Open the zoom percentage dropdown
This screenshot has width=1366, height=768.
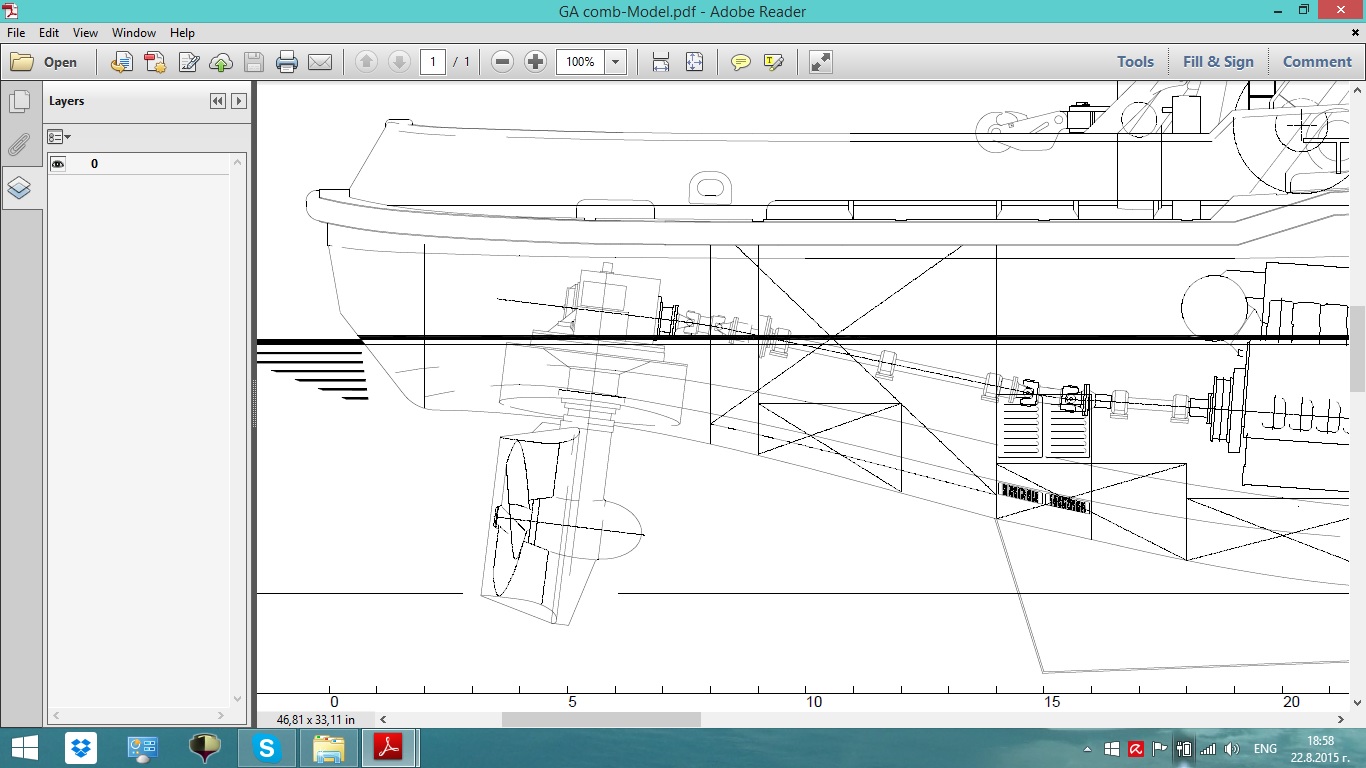tap(616, 62)
